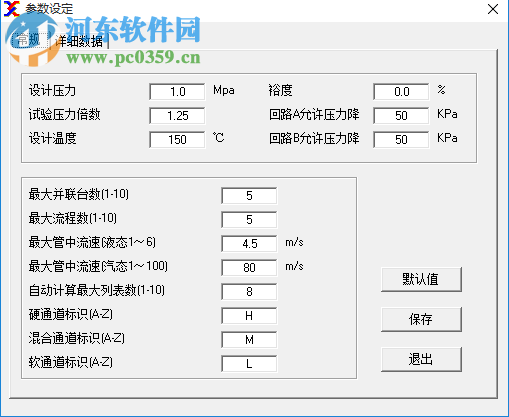Click the 最大并联台数 input box
The height and width of the screenshot is (417, 509).
tap(249, 196)
